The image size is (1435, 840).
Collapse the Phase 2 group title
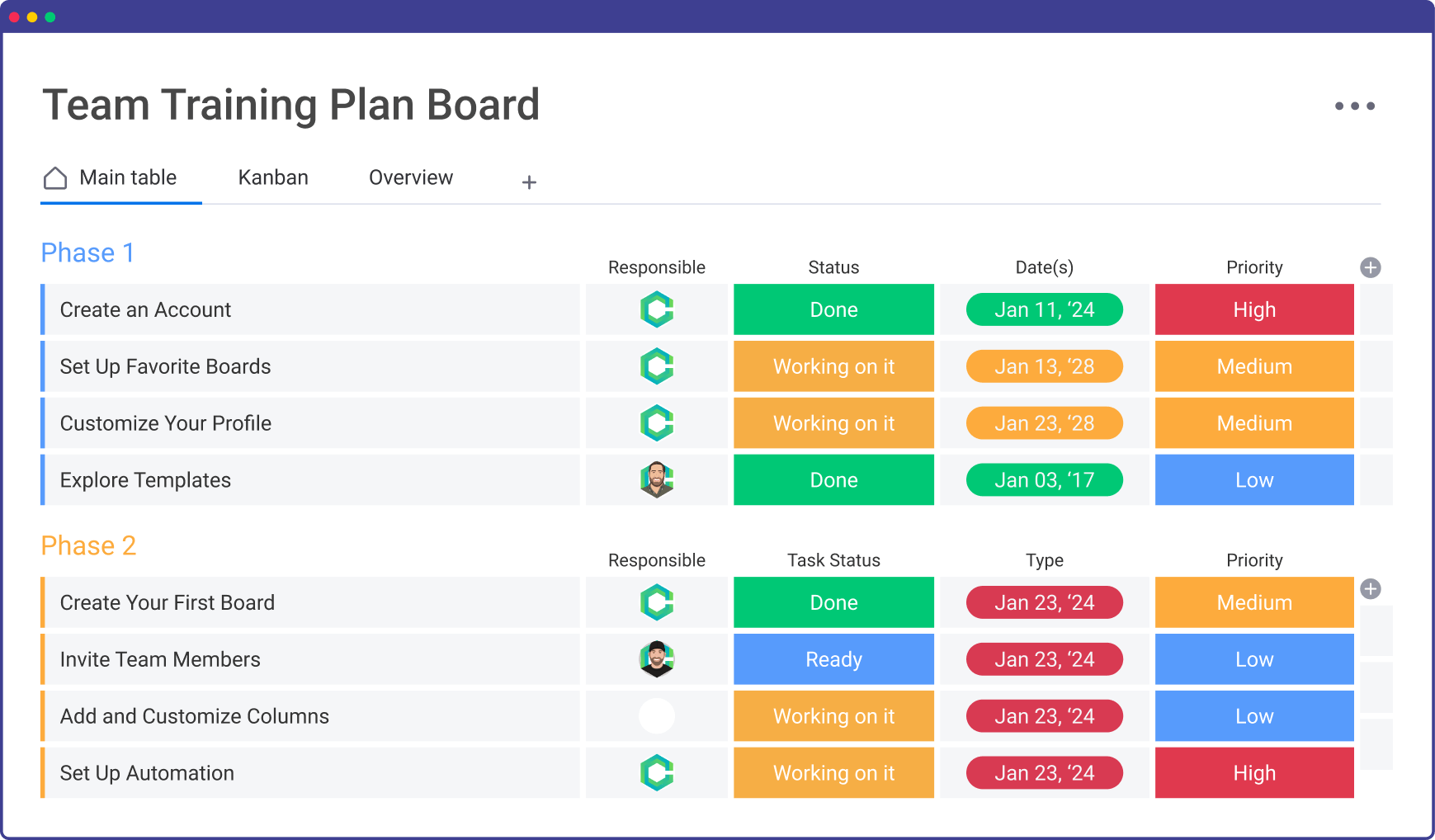[x=88, y=545]
